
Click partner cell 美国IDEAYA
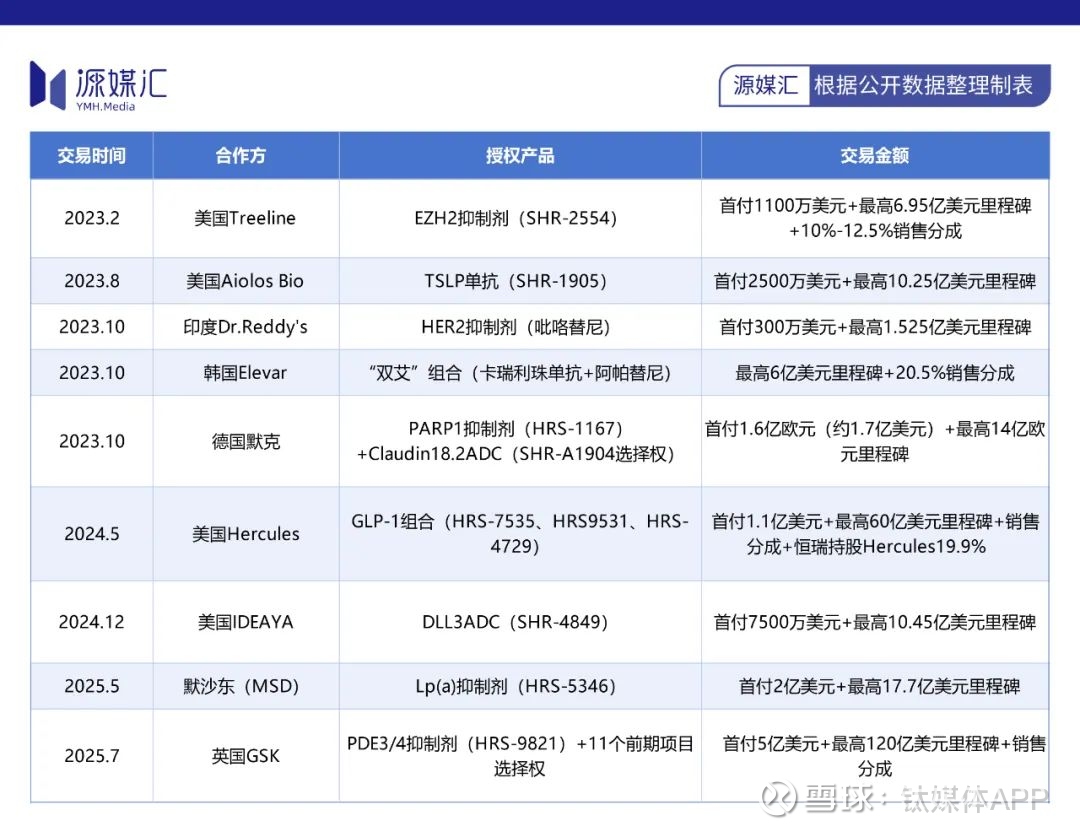click(245, 622)
